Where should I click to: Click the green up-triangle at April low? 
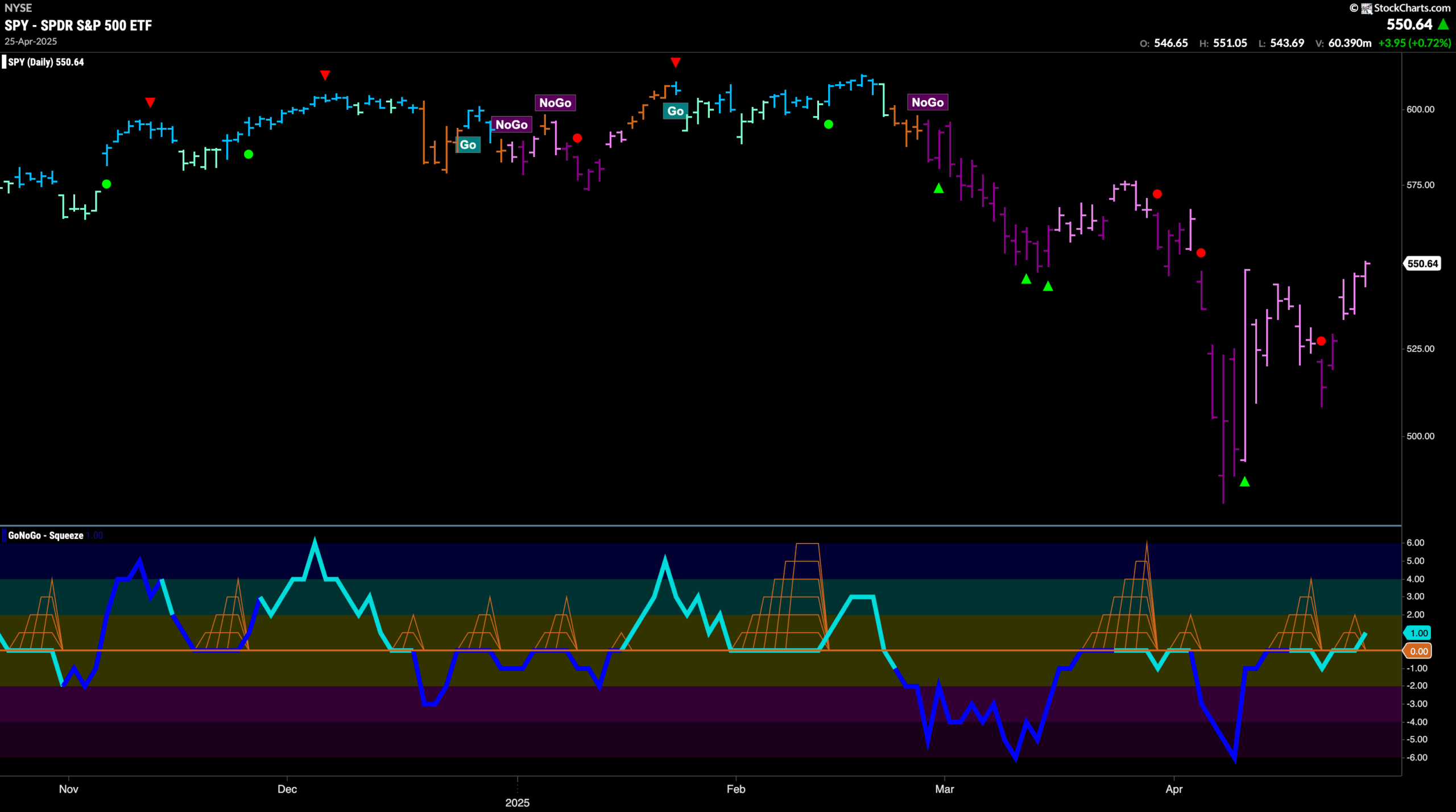click(x=1244, y=482)
